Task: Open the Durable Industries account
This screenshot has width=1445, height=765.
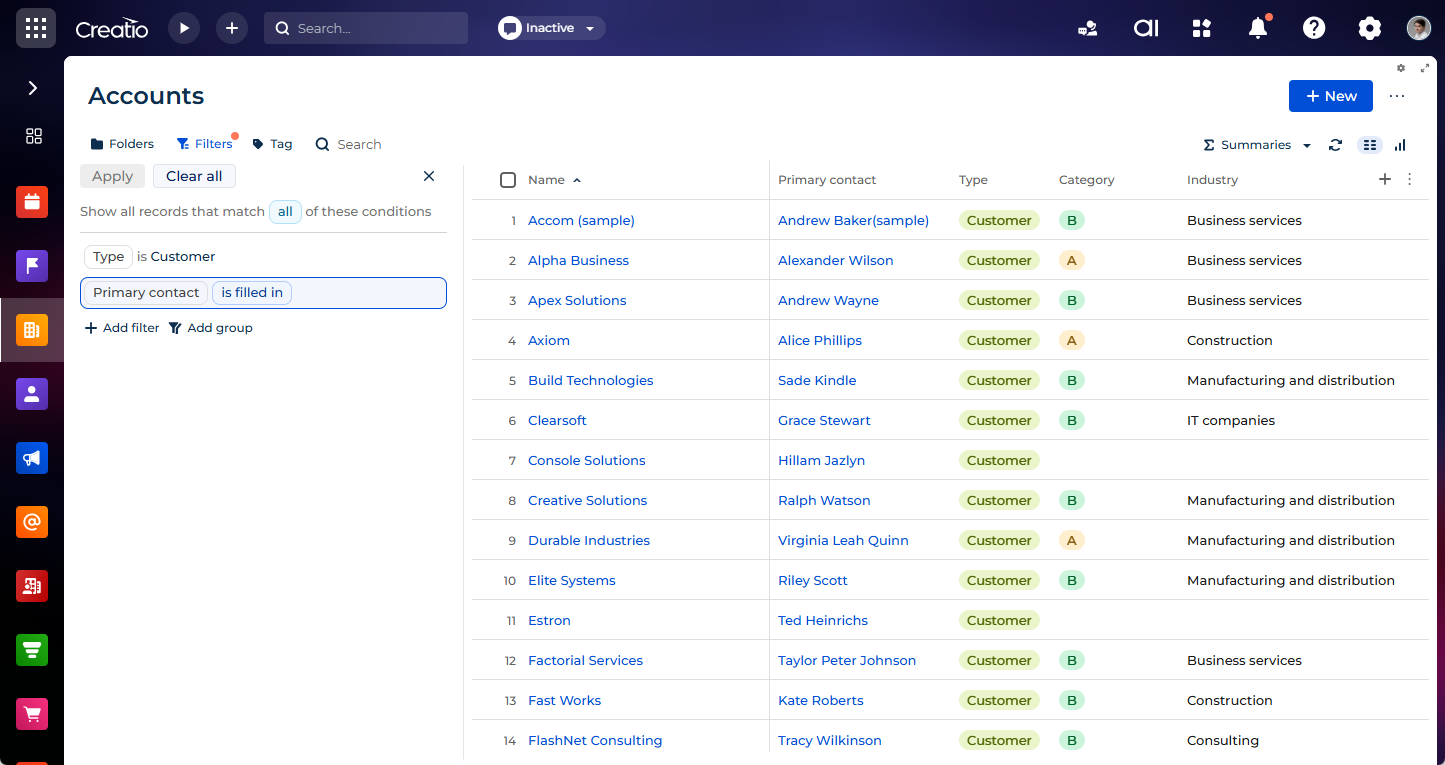Action: (589, 540)
